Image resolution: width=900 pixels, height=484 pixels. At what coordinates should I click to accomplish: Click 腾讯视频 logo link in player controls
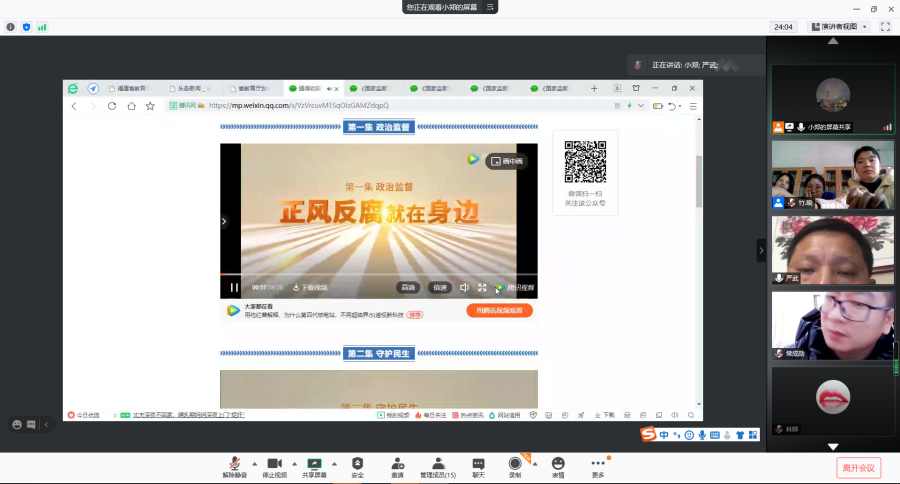[x=515, y=287]
